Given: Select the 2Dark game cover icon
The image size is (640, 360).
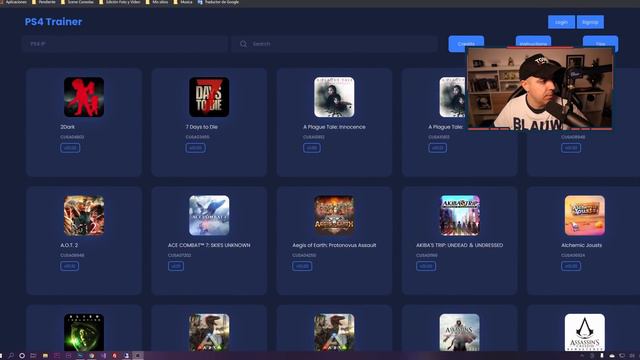Looking at the screenshot, I should coord(84,97).
